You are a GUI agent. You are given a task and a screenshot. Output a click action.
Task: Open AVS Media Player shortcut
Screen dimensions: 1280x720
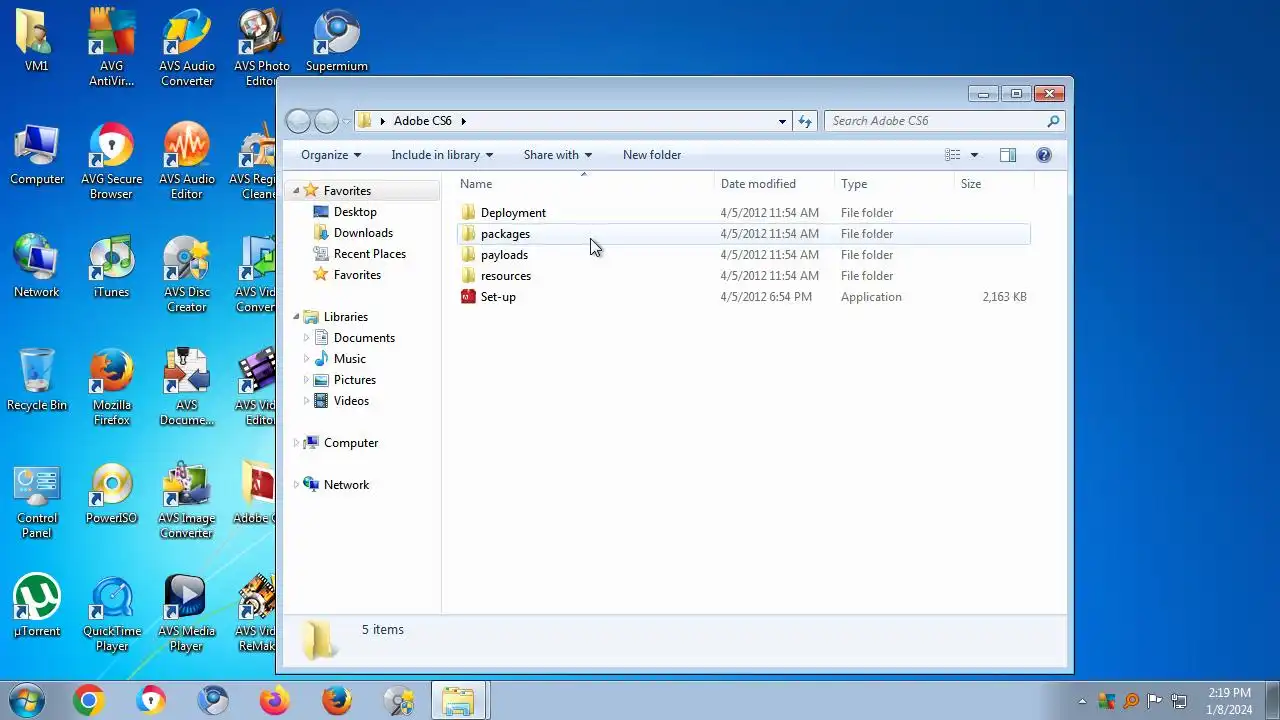point(186,614)
